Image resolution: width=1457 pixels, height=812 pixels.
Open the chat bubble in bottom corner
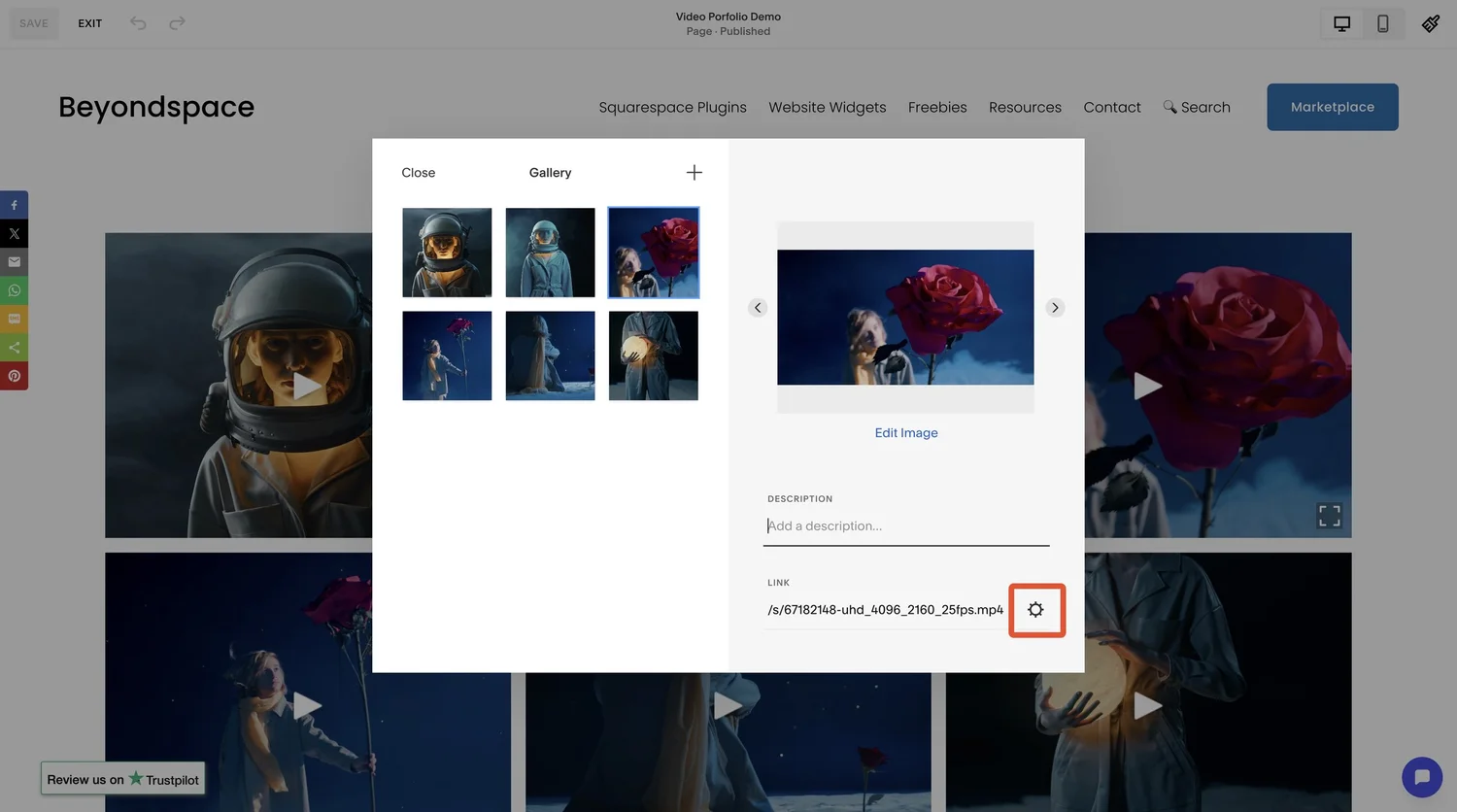coord(1422,776)
